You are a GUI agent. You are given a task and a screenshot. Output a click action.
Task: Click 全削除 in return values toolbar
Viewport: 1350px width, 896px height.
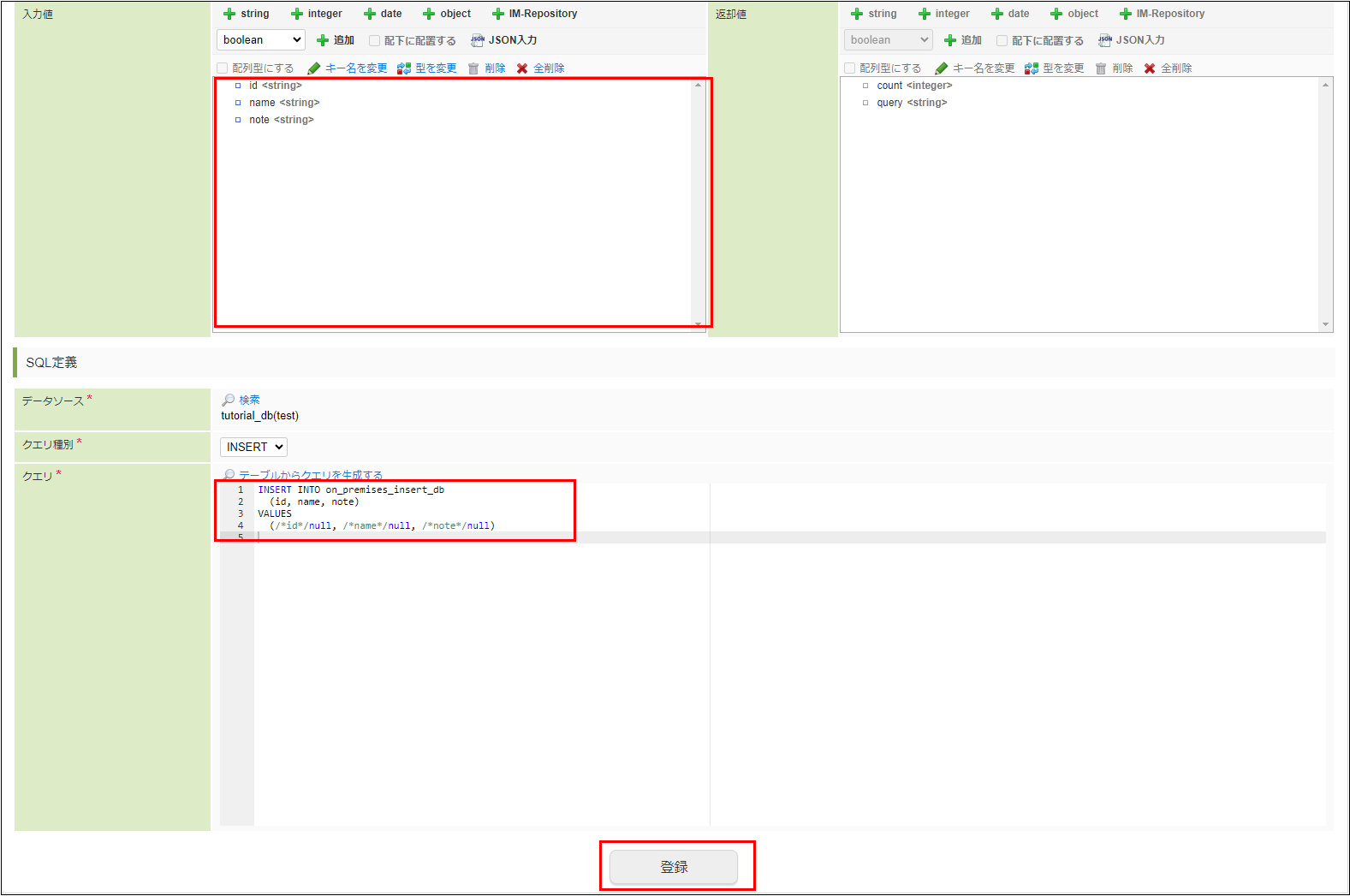tap(1169, 68)
